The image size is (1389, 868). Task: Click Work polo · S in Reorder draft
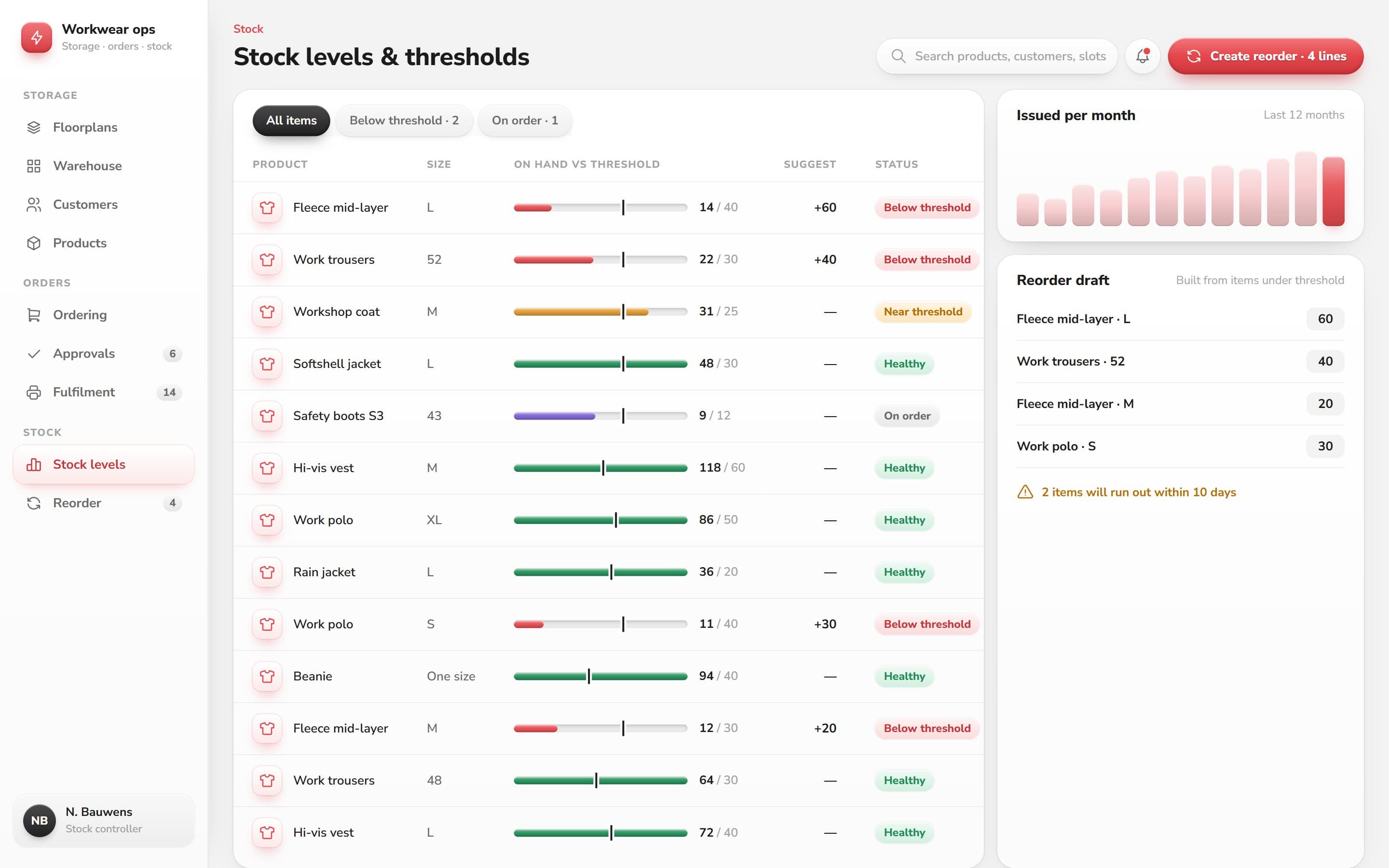coord(1056,446)
